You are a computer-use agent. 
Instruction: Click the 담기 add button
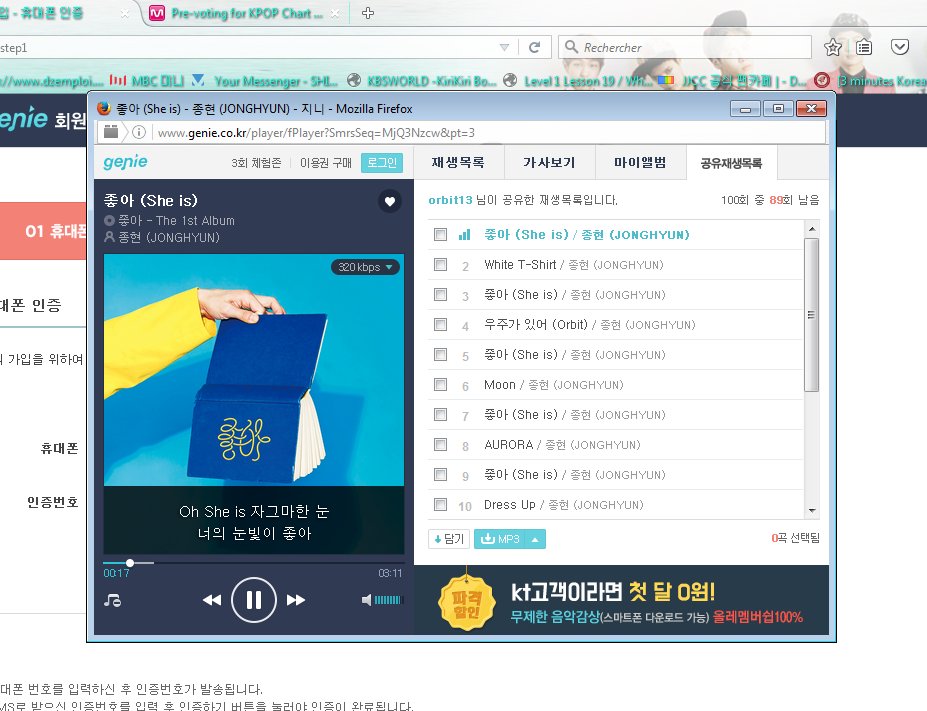(449, 538)
